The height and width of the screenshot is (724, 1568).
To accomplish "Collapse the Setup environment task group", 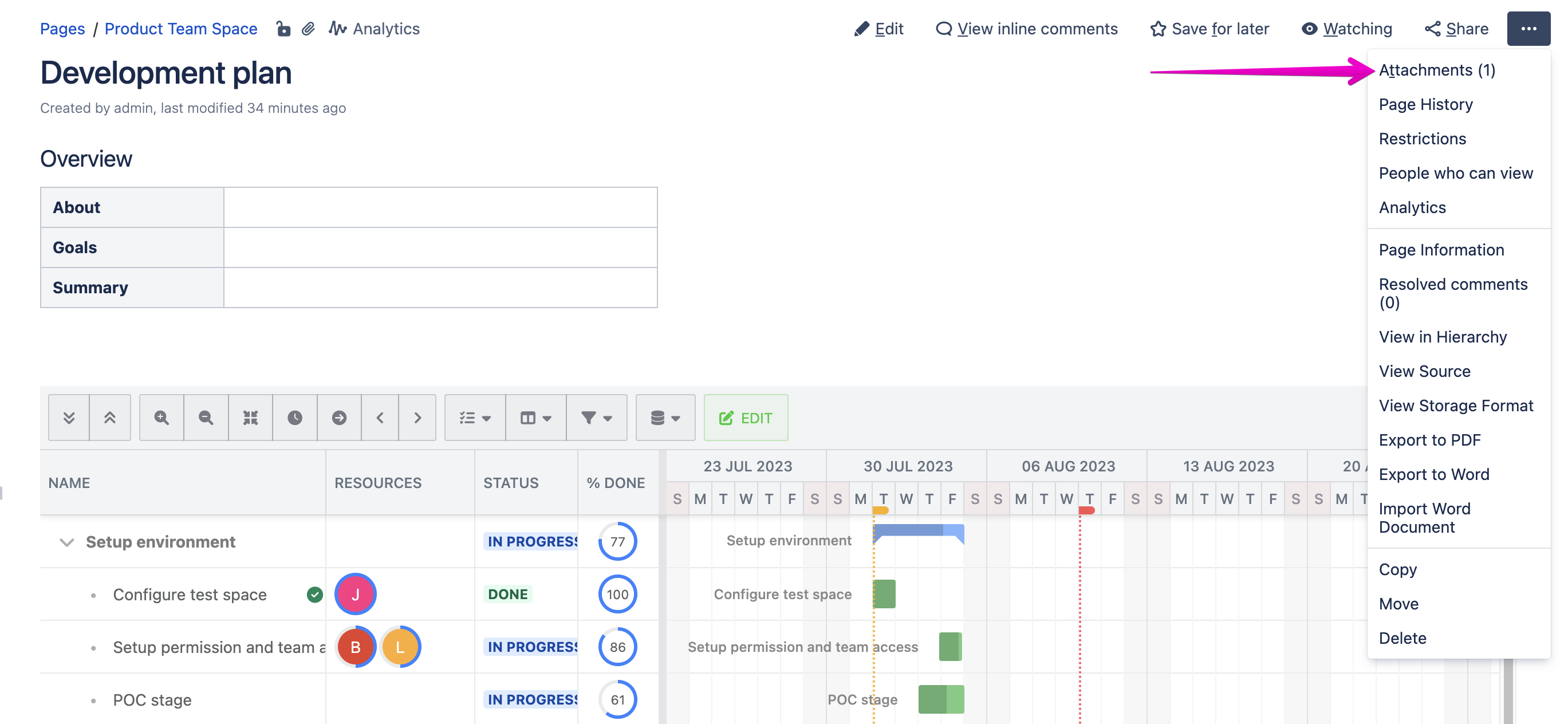I will coord(67,542).
